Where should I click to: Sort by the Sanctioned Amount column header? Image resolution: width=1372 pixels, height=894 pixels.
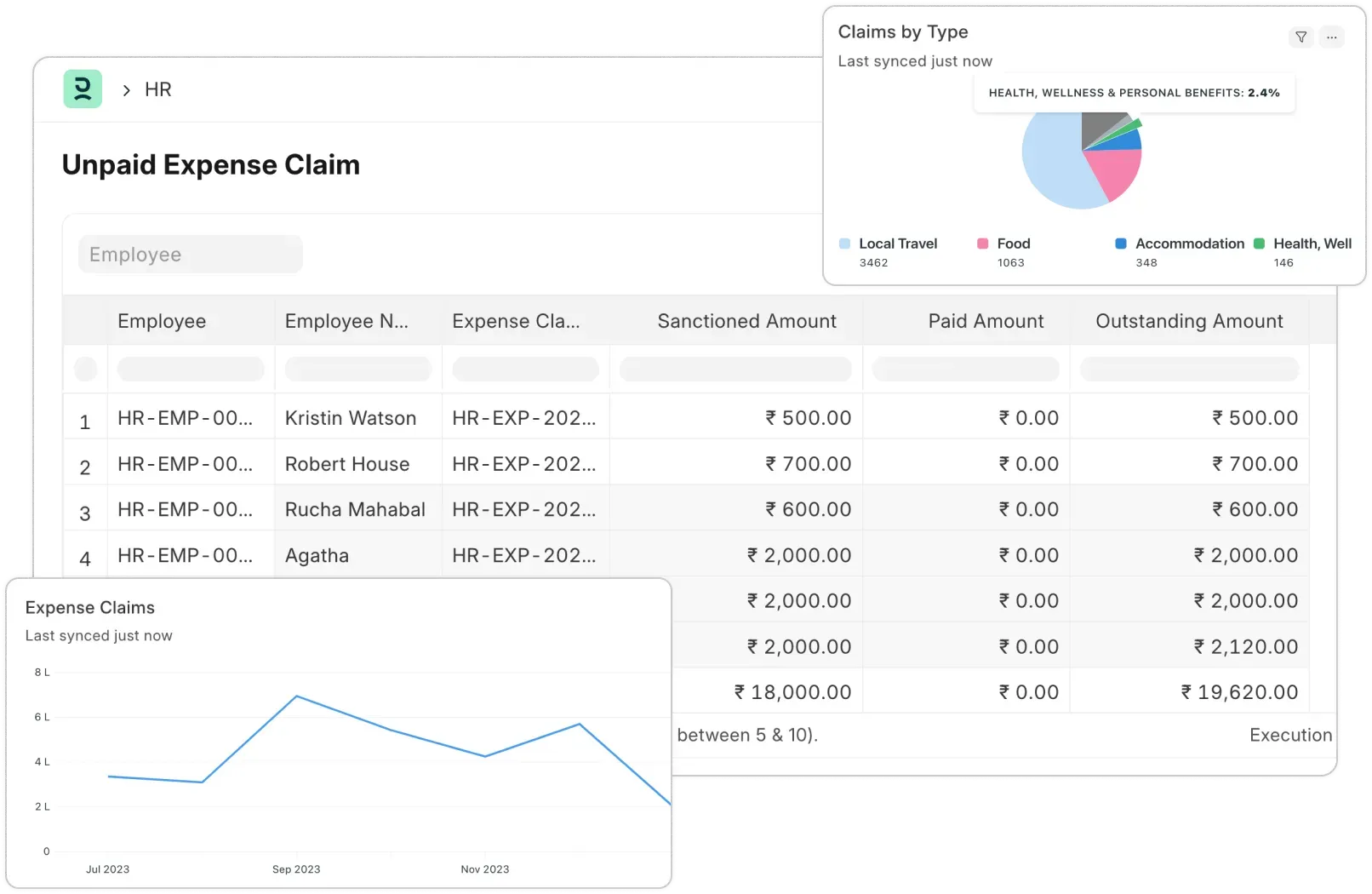746,321
